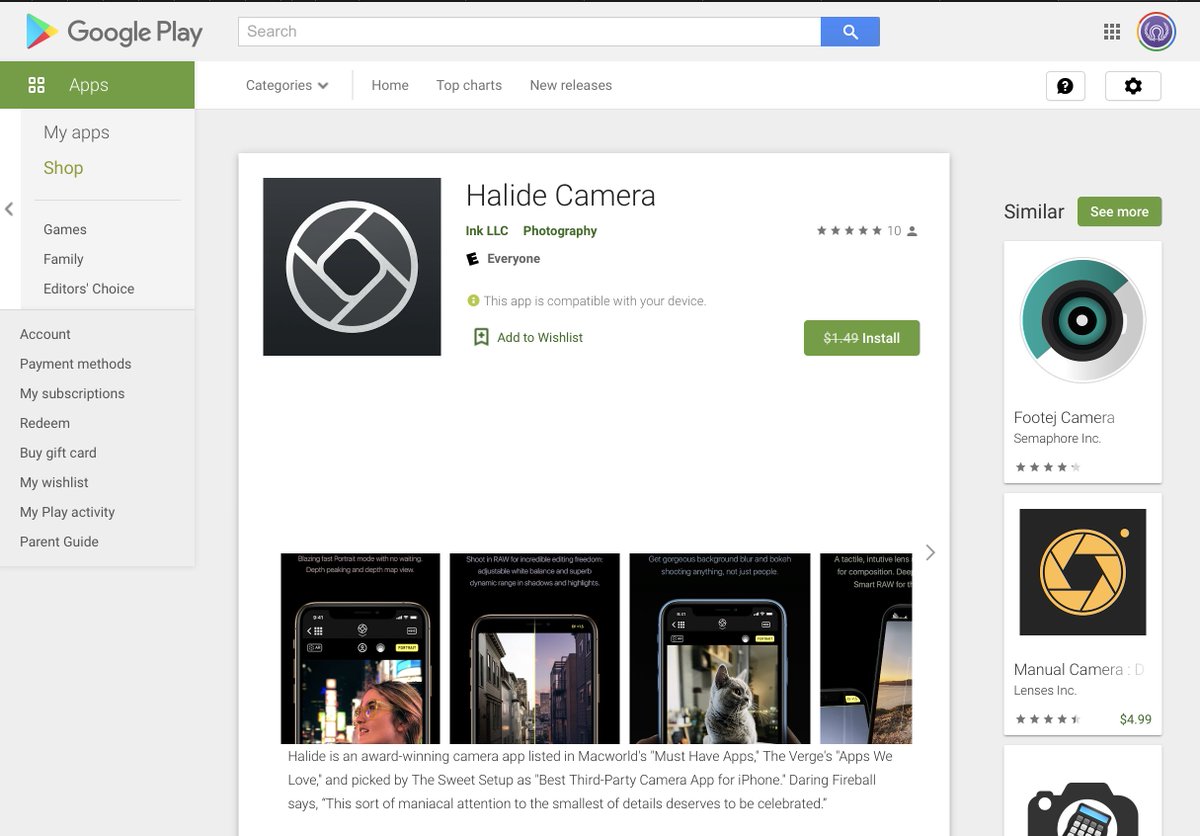Click Lenses Inc. developer name
Viewport: 1200px width, 836px height.
(x=1045, y=691)
